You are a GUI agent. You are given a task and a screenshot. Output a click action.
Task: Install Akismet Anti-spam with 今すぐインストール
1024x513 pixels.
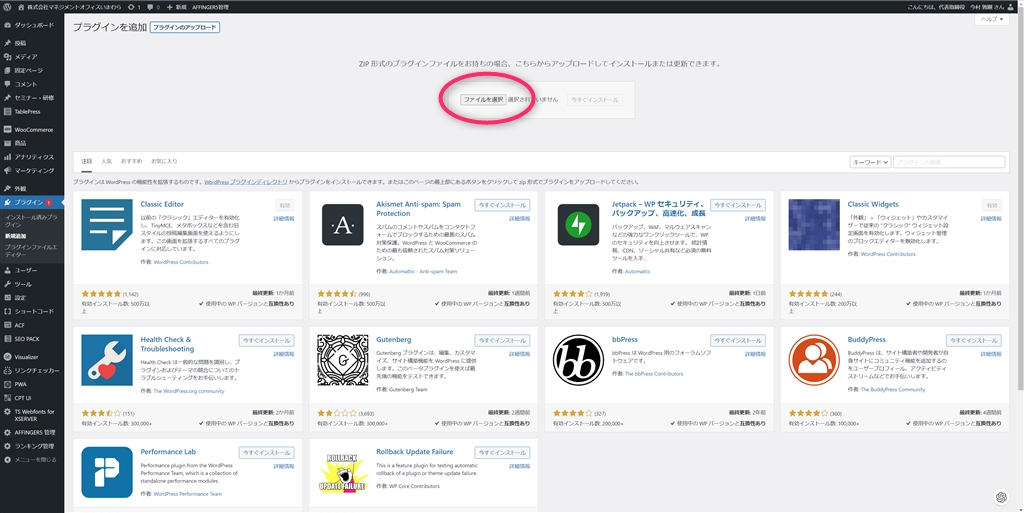pyautogui.click(x=502, y=205)
